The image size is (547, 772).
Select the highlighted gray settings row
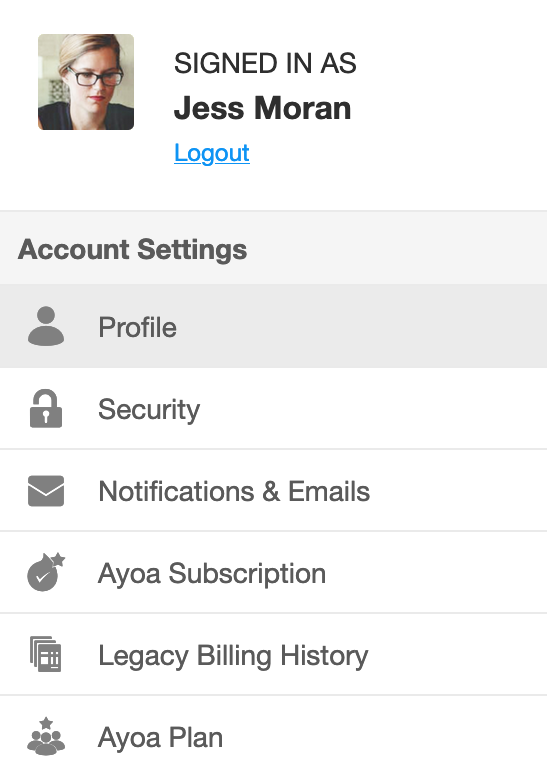tap(273, 326)
